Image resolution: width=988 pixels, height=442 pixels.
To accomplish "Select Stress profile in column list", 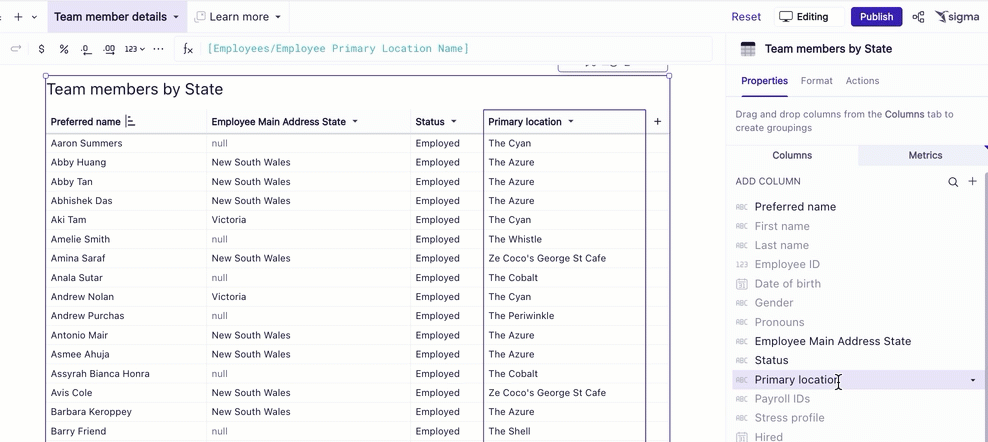I will (x=790, y=418).
